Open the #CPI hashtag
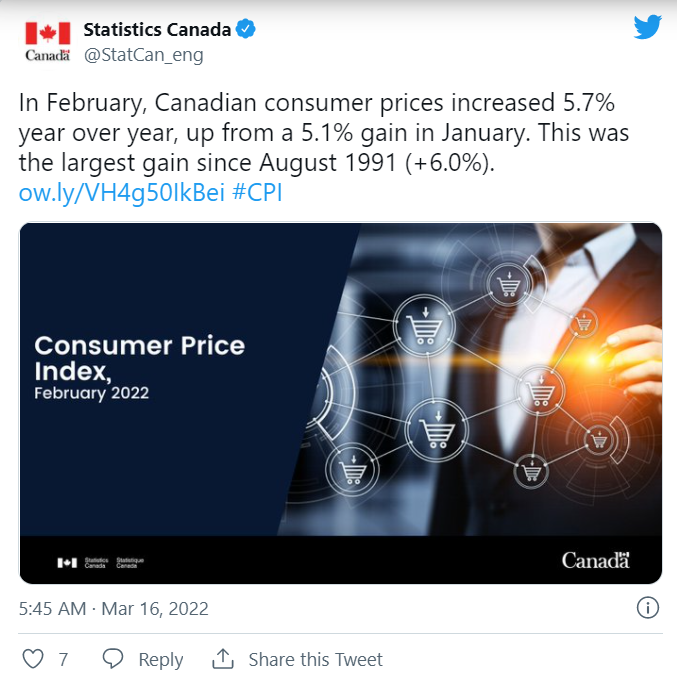 tap(257, 193)
